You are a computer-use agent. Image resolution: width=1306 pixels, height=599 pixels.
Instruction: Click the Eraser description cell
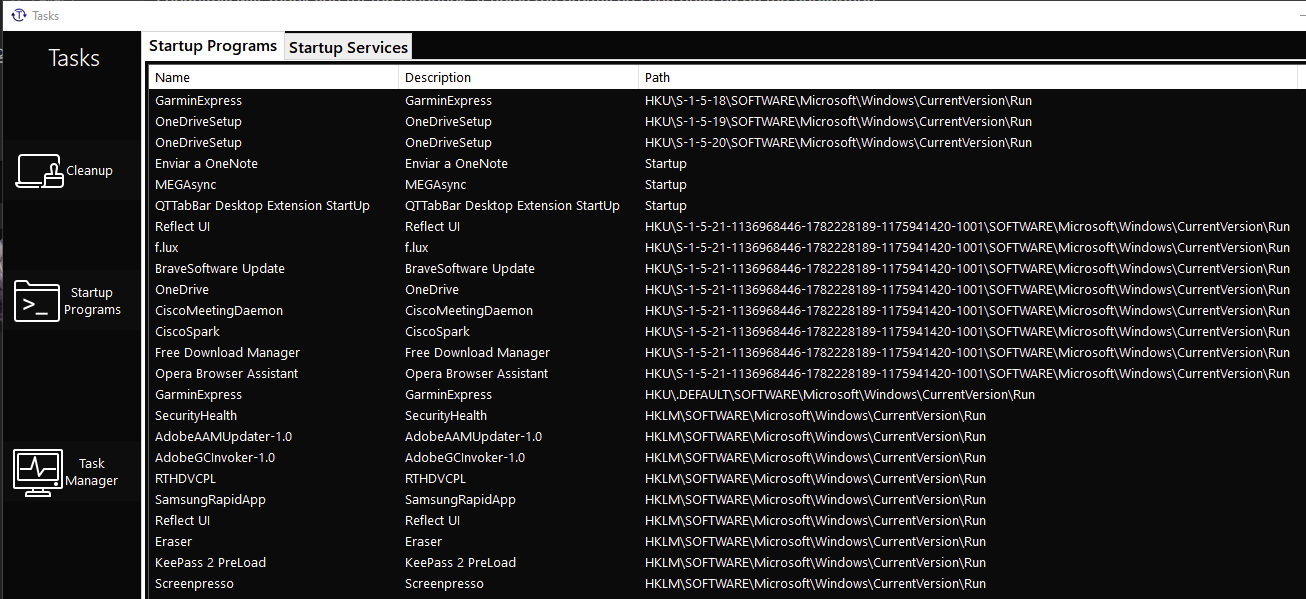point(423,542)
